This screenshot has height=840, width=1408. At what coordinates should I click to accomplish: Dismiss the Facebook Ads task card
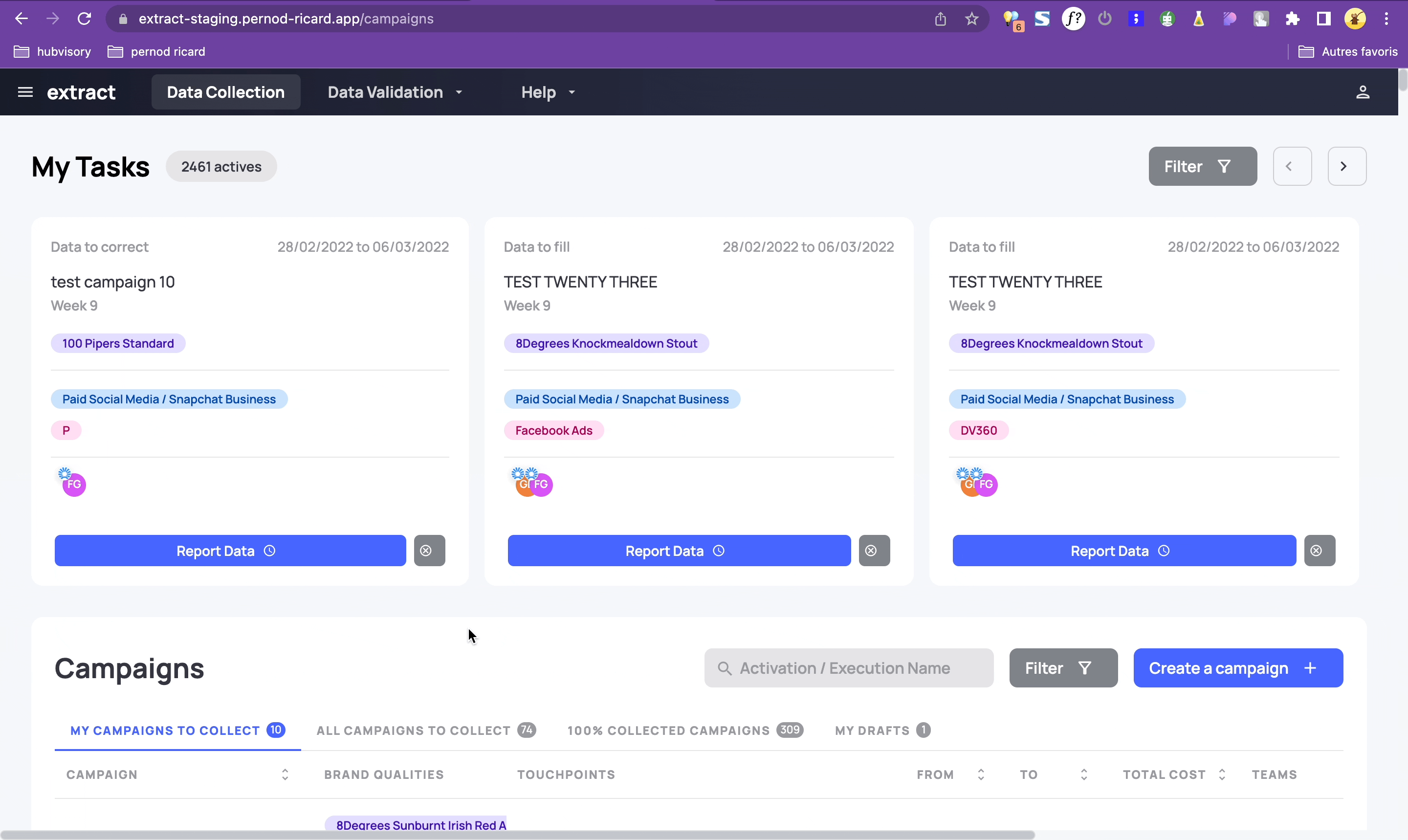[x=874, y=551]
